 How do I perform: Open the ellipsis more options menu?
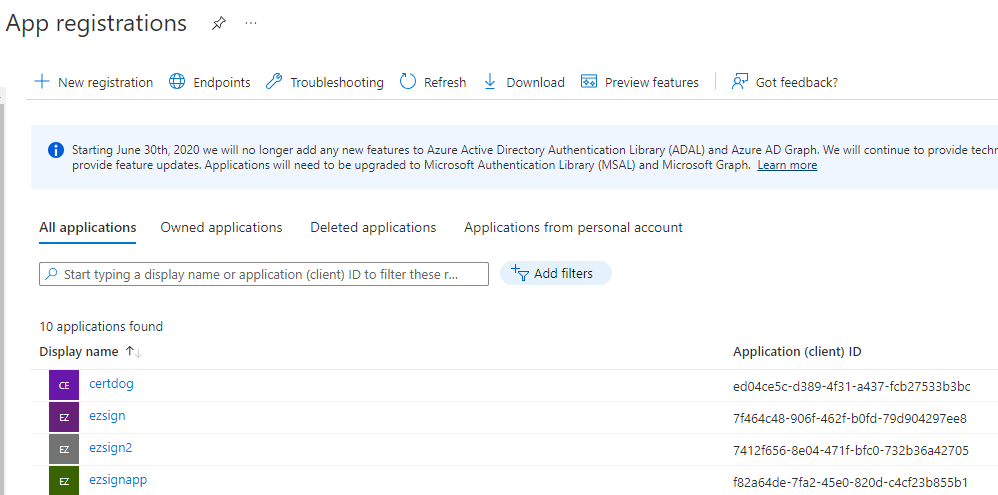[x=251, y=24]
